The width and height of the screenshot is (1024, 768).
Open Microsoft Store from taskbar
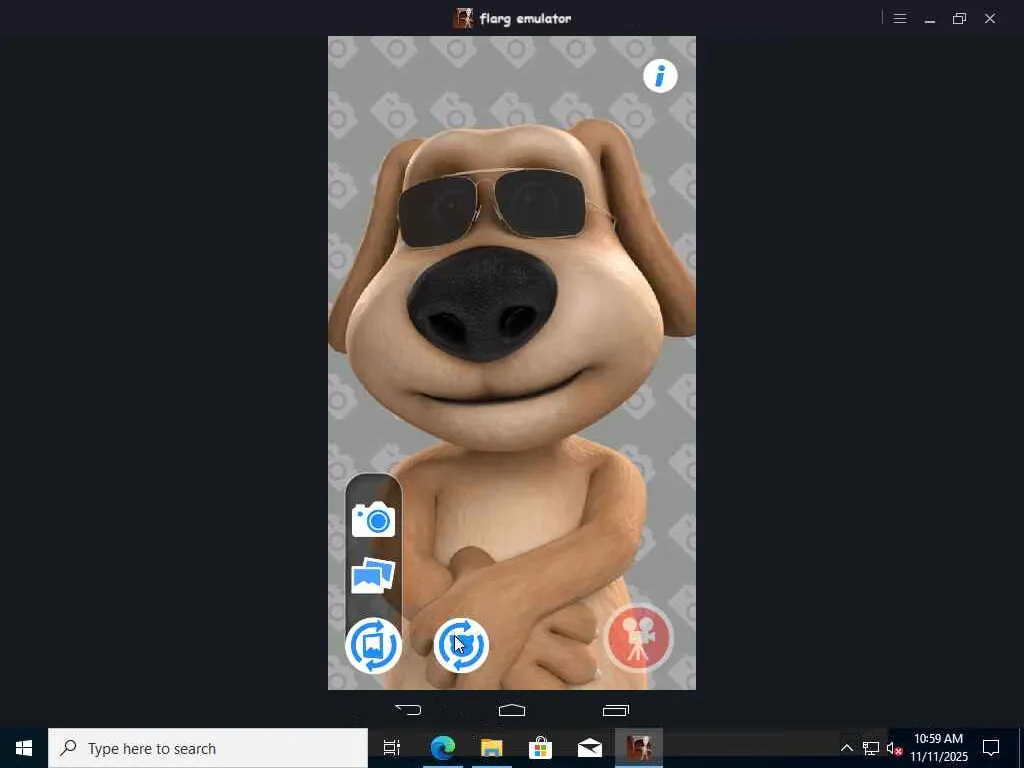coord(541,748)
